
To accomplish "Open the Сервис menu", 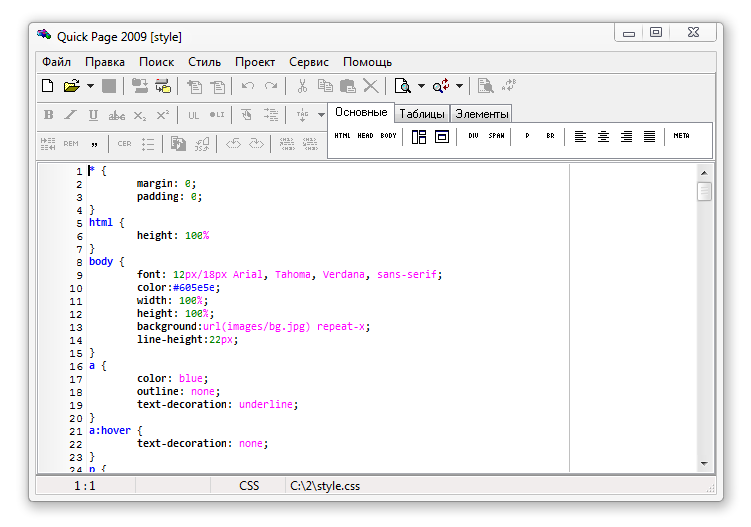I will [309, 62].
